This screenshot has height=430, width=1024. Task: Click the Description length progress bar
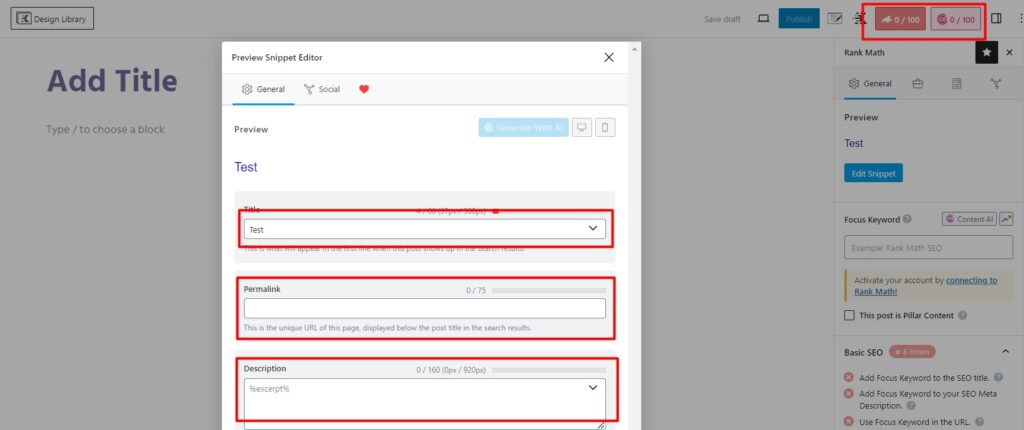click(x=549, y=370)
